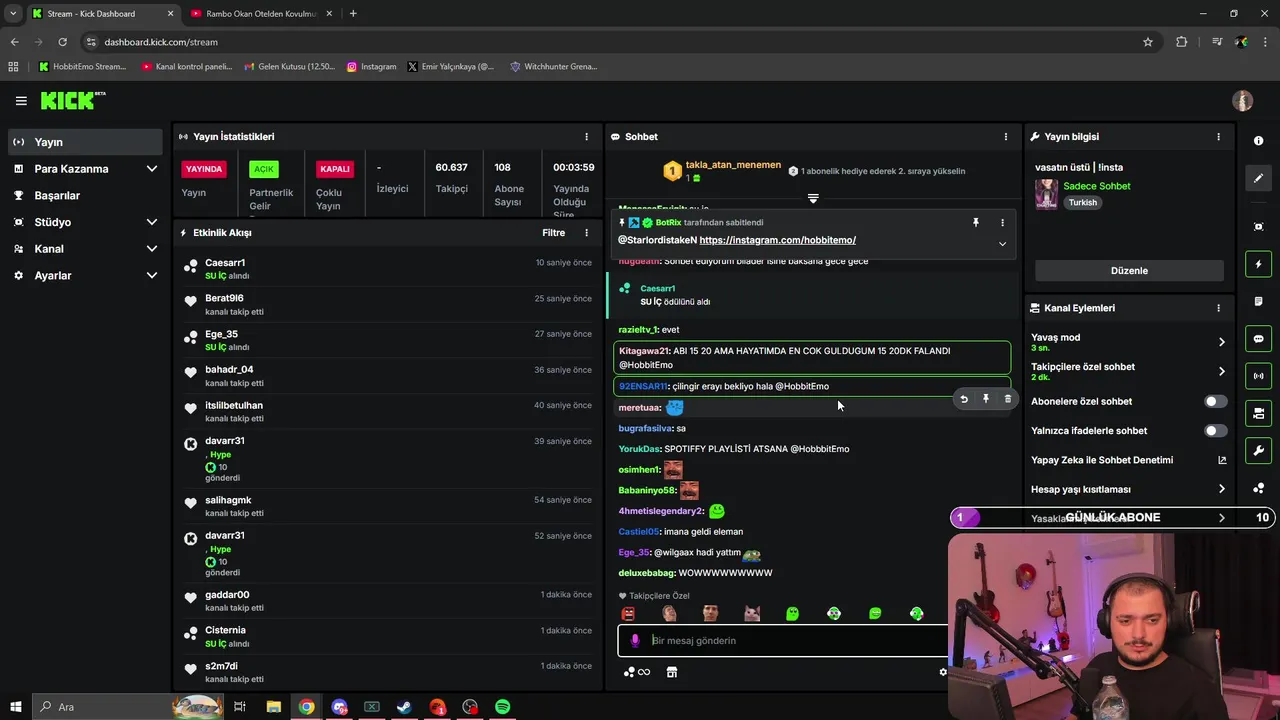Click the Filtre button in Etkinlik Akışı

(553, 232)
